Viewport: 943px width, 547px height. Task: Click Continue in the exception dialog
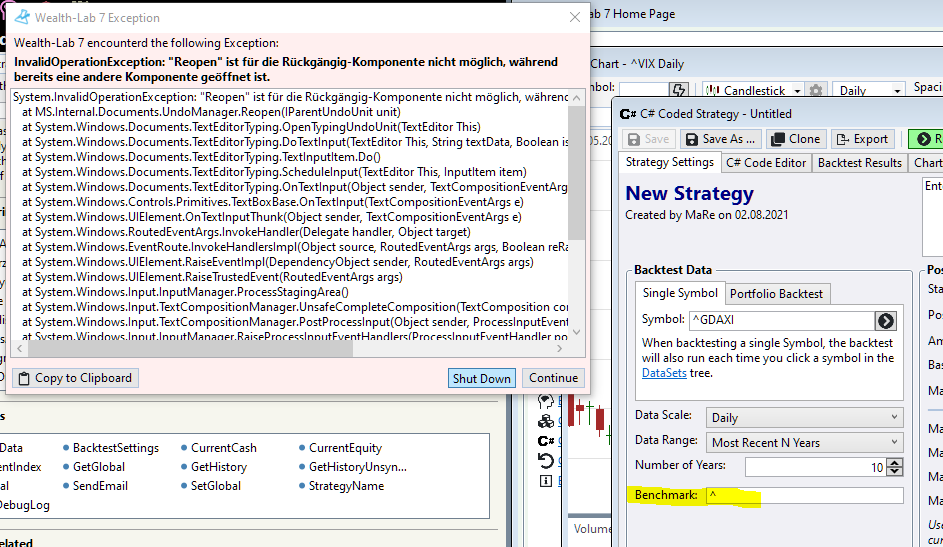[x=553, y=378]
